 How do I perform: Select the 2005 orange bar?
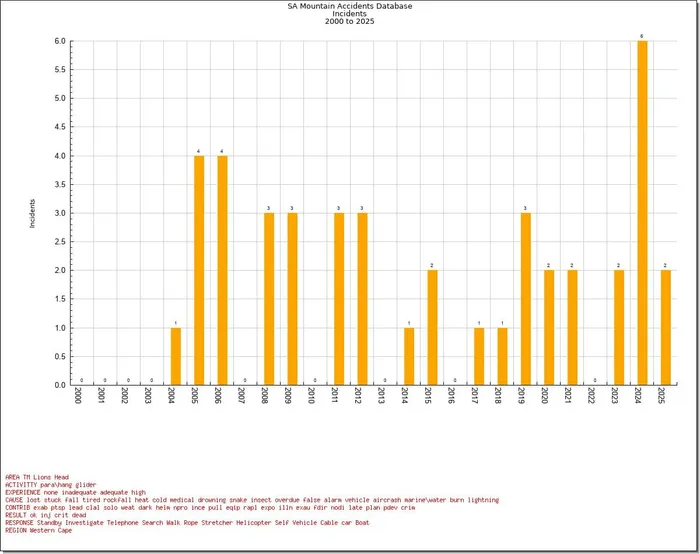pyautogui.click(x=199, y=270)
